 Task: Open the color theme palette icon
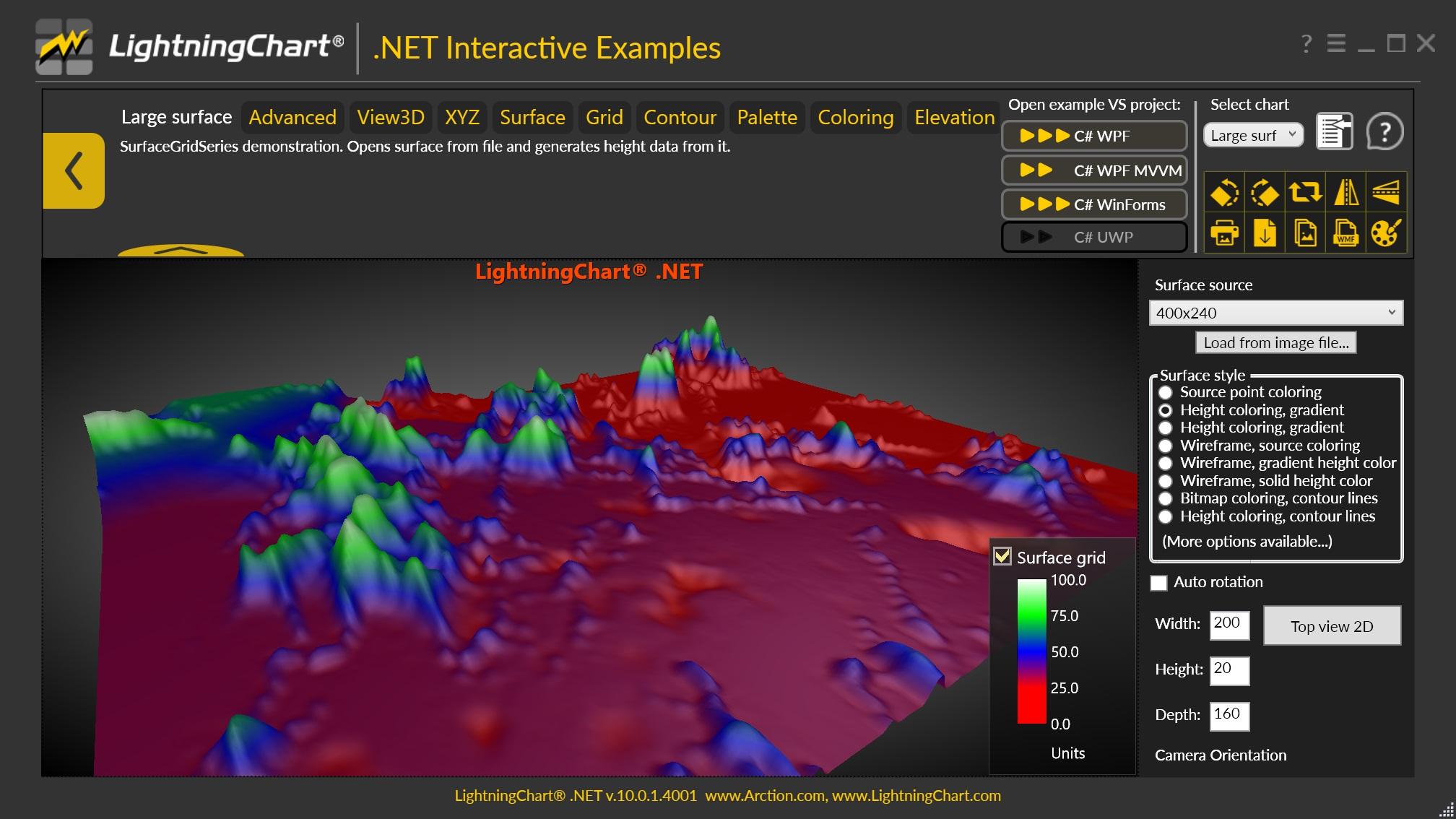[x=1387, y=233]
